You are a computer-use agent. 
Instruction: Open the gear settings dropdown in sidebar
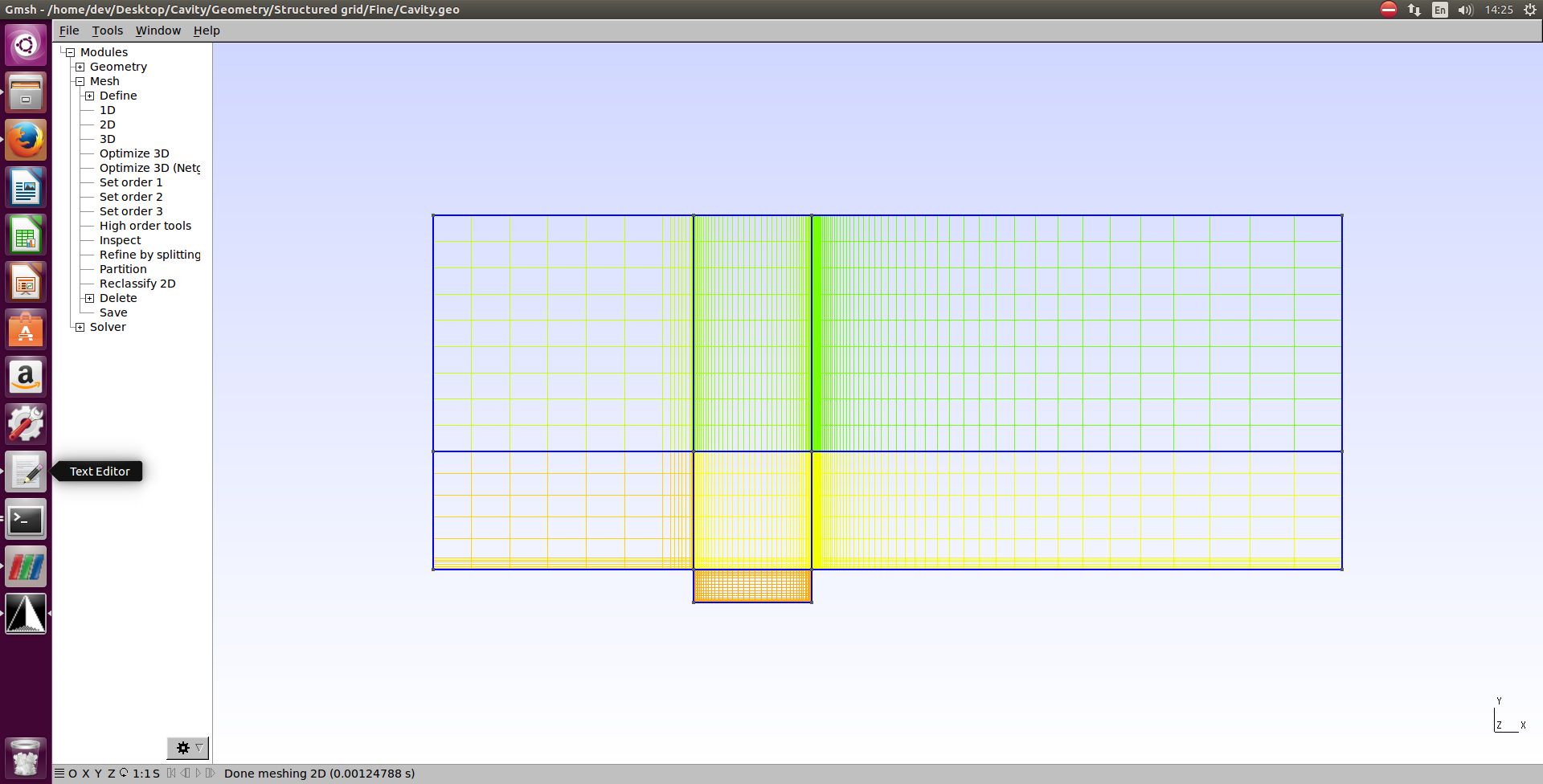[188, 748]
